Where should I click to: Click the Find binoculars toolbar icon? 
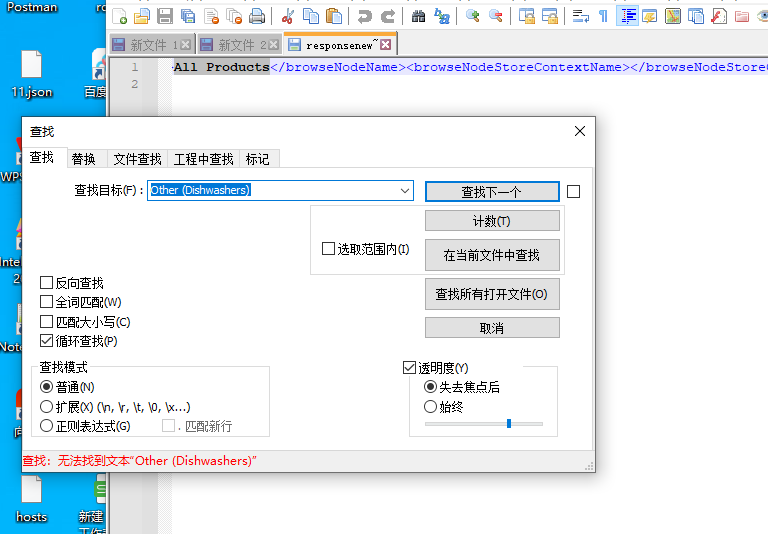pyautogui.click(x=418, y=17)
